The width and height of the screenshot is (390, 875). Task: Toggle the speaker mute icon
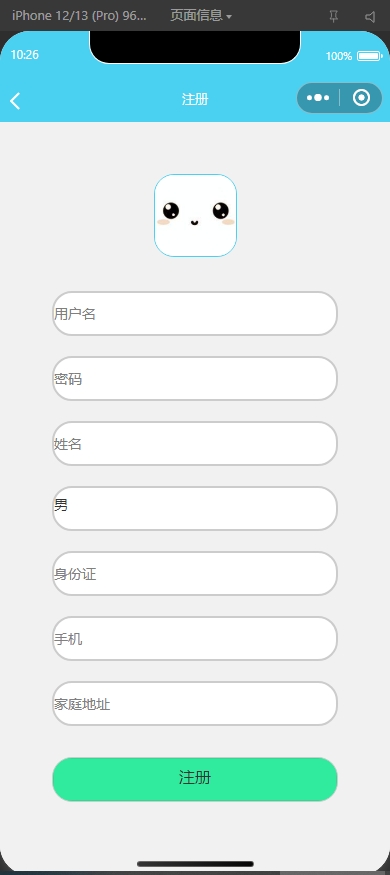tap(370, 17)
